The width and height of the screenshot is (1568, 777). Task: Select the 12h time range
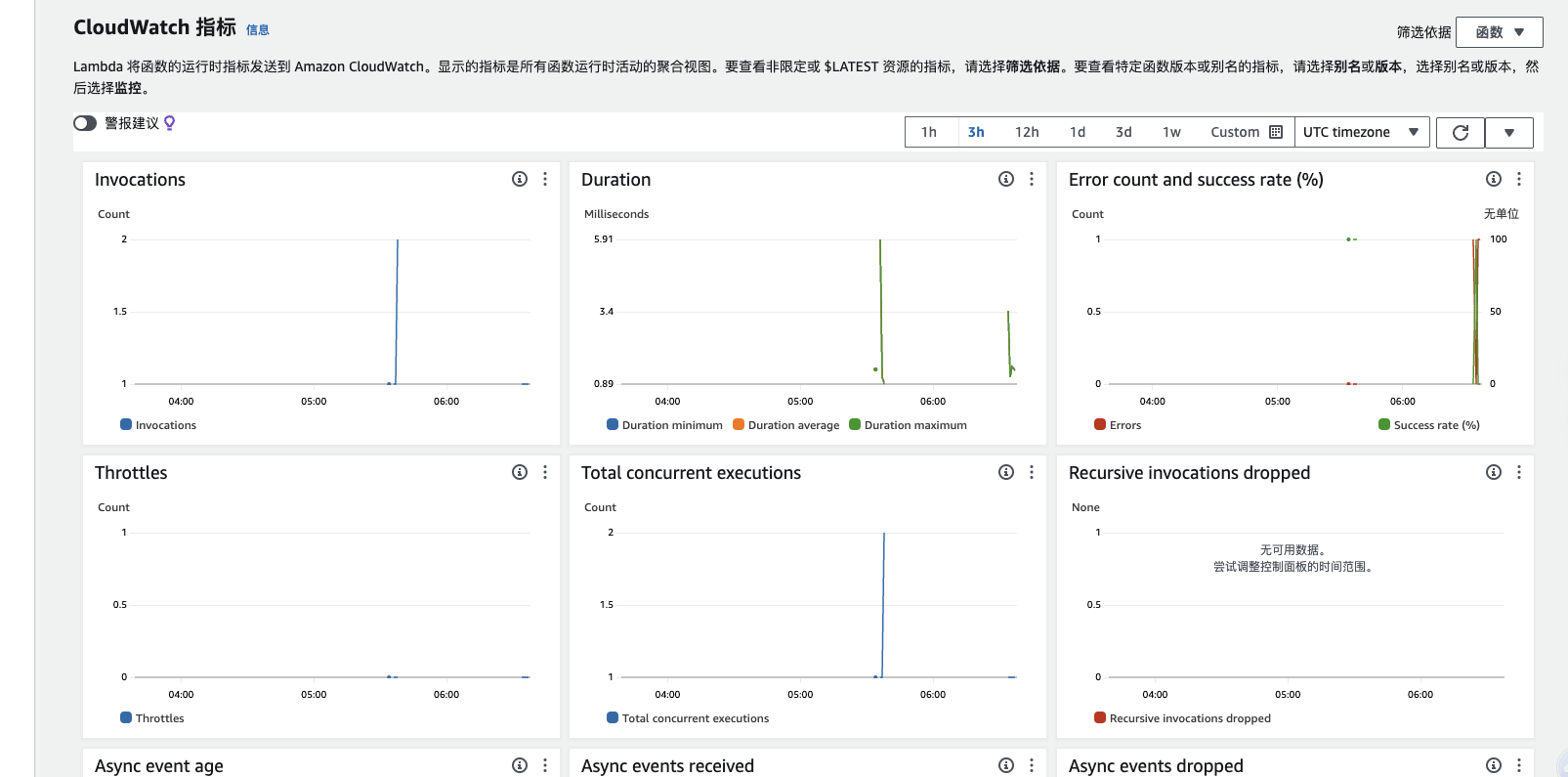(1027, 132)
